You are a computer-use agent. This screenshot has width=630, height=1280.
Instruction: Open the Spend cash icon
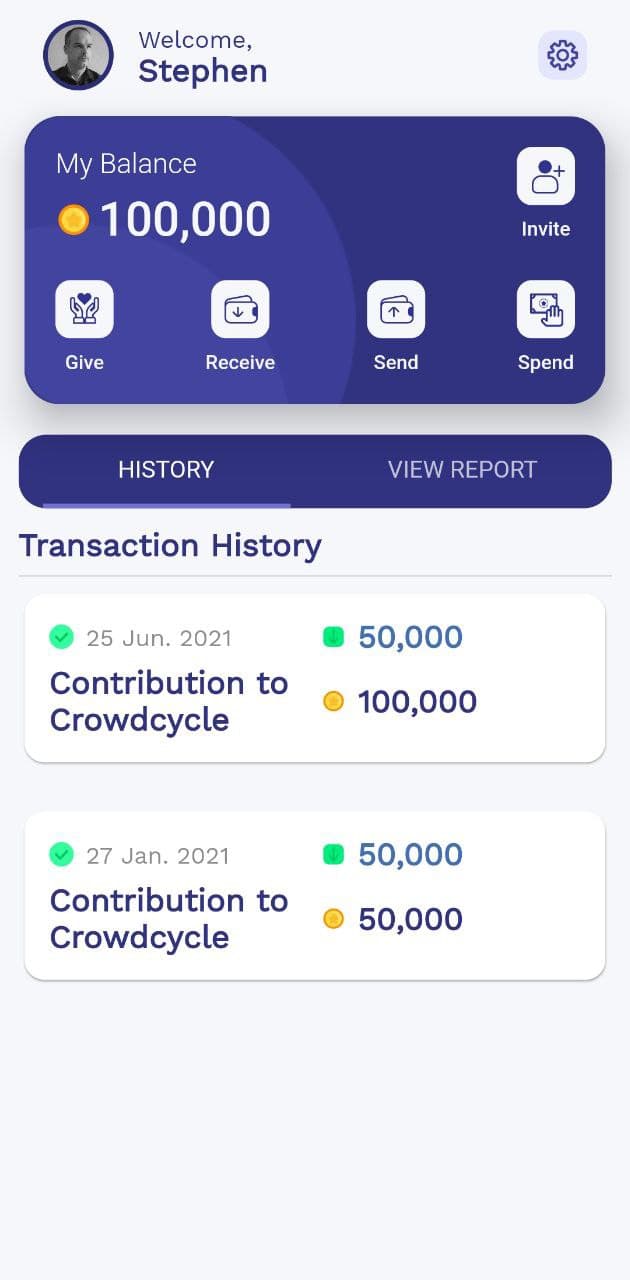(x=546, y=309)
